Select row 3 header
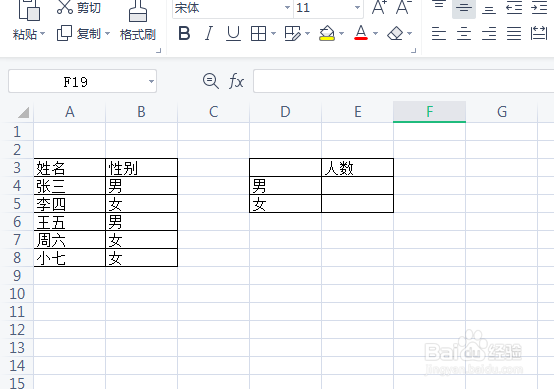This screenshot has height=389, width=554. coord(17,167)
